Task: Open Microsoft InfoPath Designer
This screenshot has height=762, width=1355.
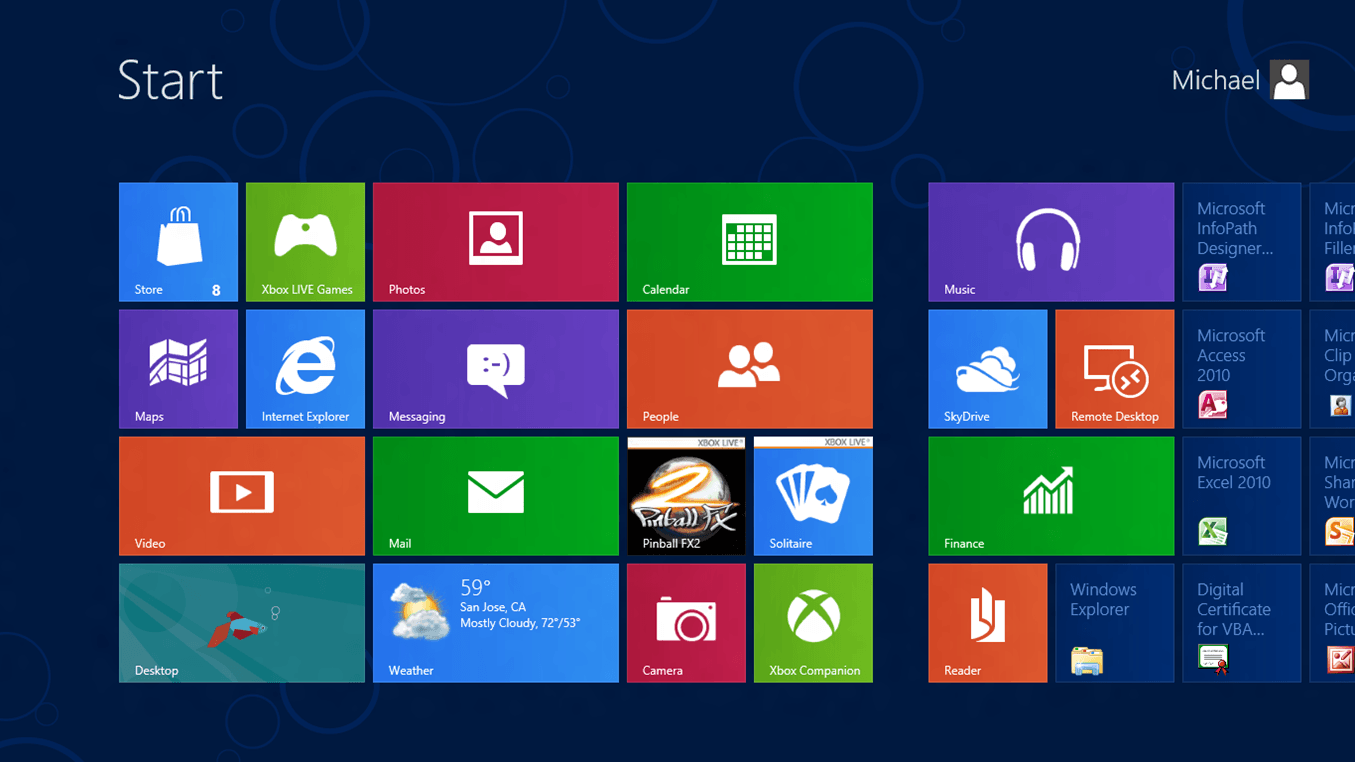Action: click(1241, 241)
